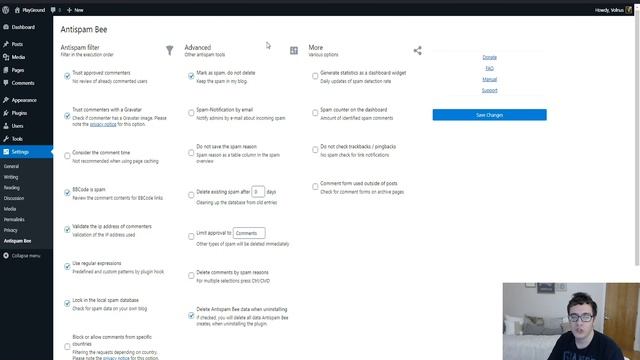Image resolution: width=640 pixels, height=360 pixels.
Task: Click the user avatar beside Howdy
Action: tap(628, 10)
